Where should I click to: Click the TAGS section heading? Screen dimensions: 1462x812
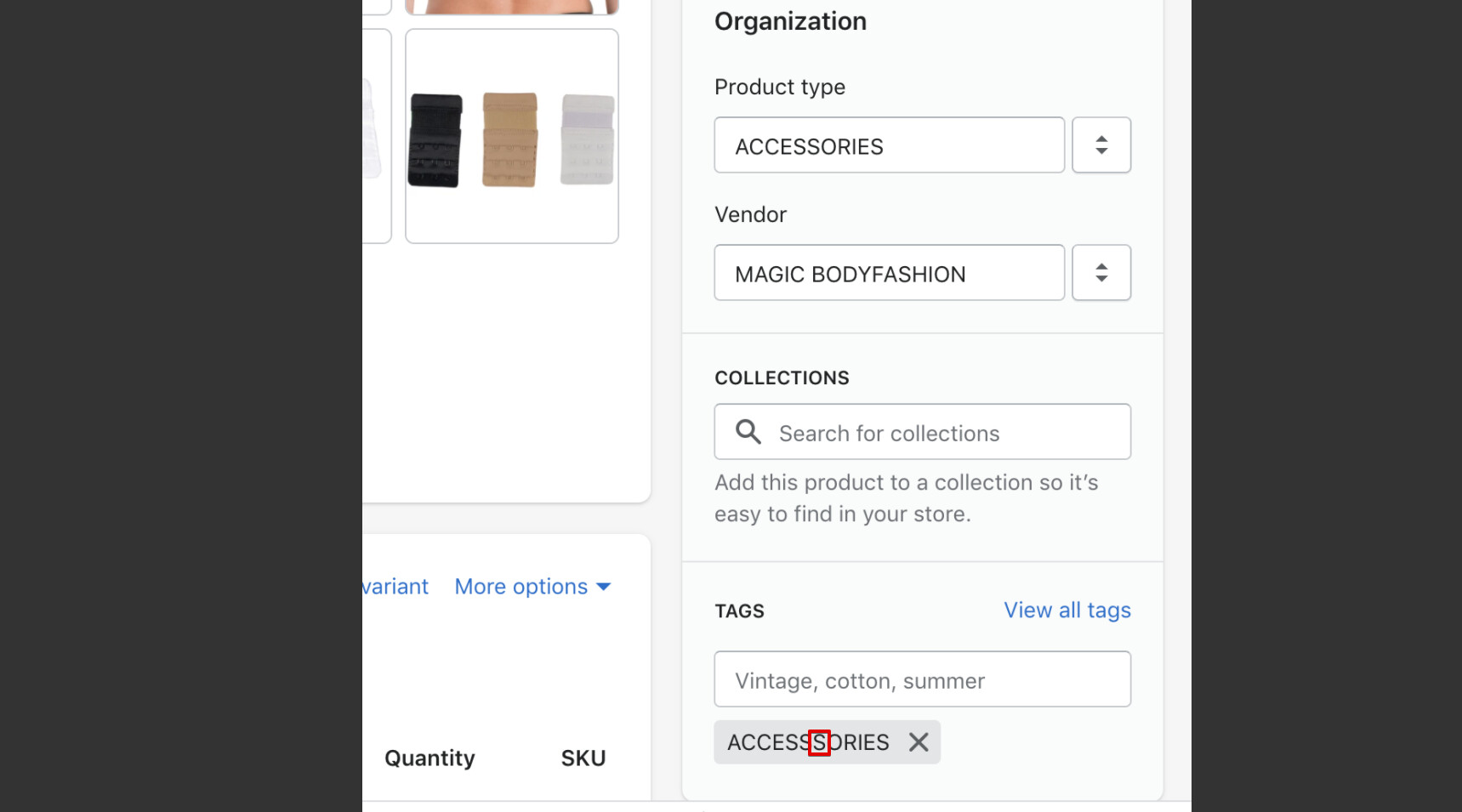coord(739,611)
